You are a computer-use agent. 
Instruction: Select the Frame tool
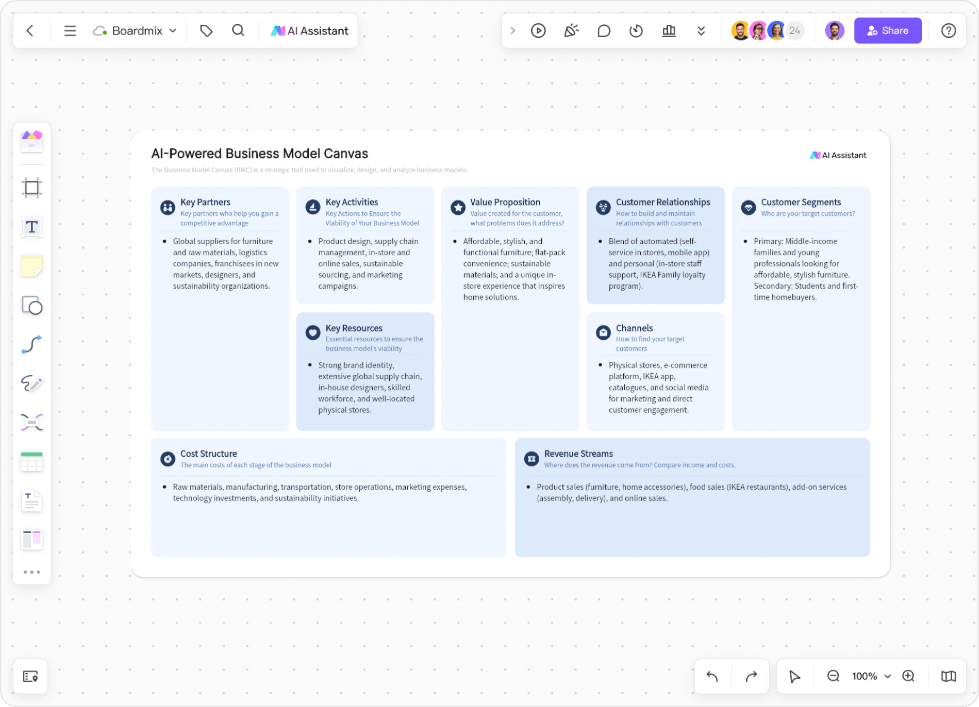point(32,187)
